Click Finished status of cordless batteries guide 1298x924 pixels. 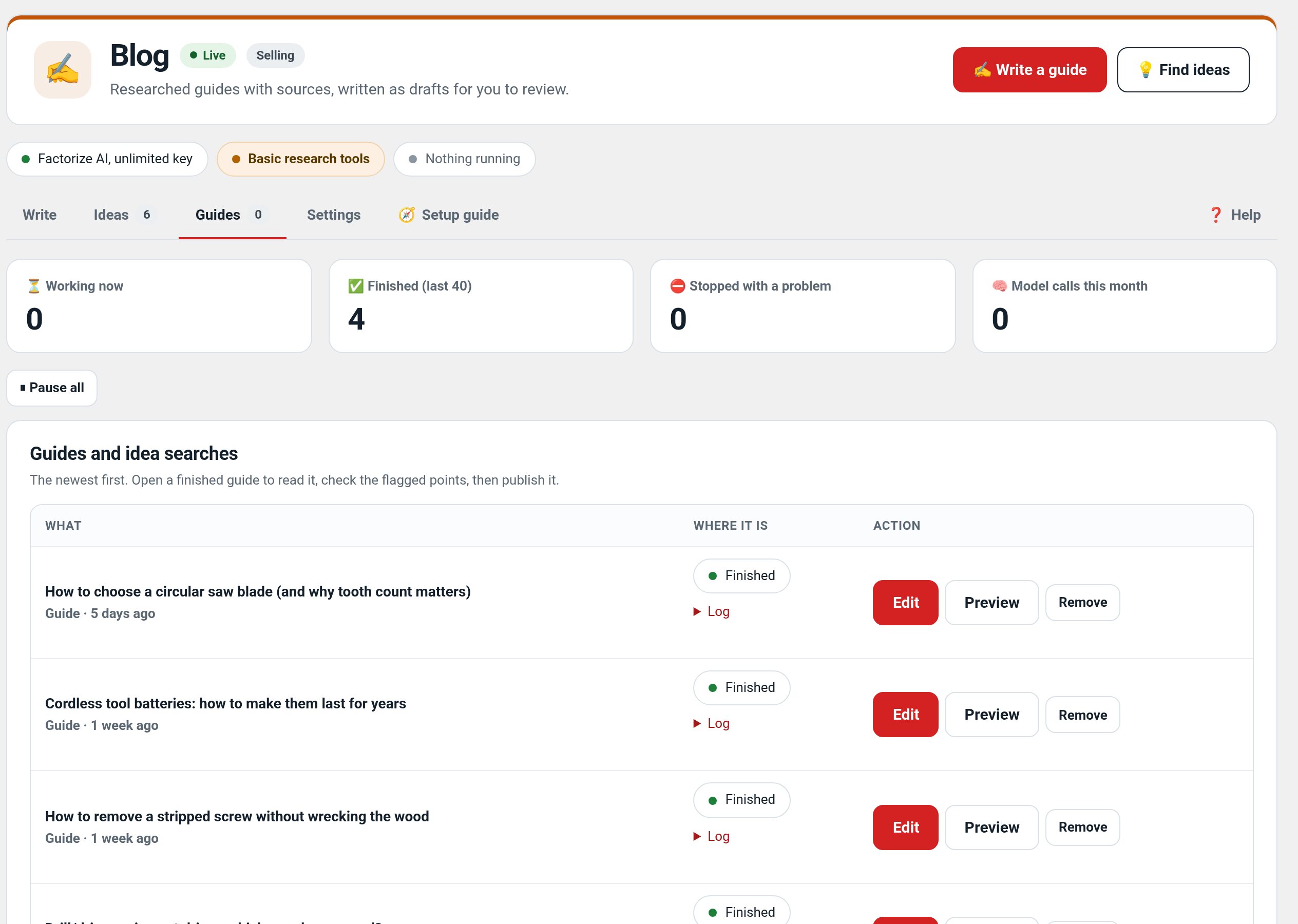tap(741, 688)
